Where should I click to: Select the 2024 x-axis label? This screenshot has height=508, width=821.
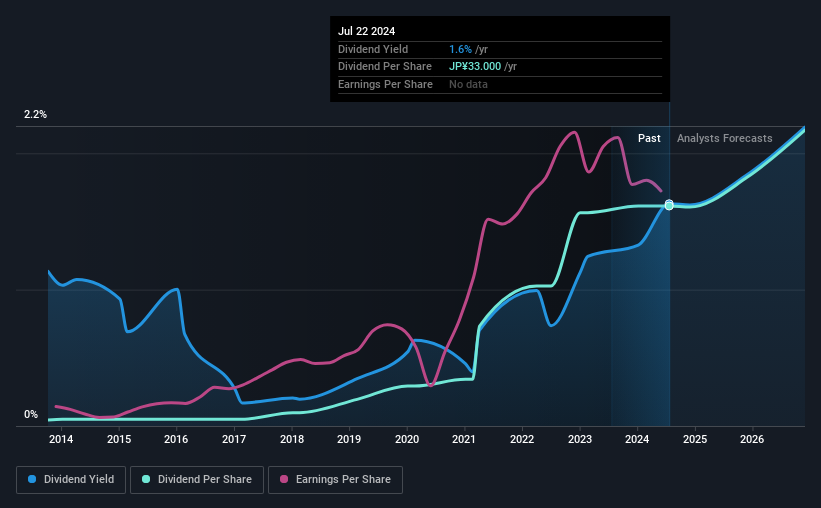[x=637, y=439]
